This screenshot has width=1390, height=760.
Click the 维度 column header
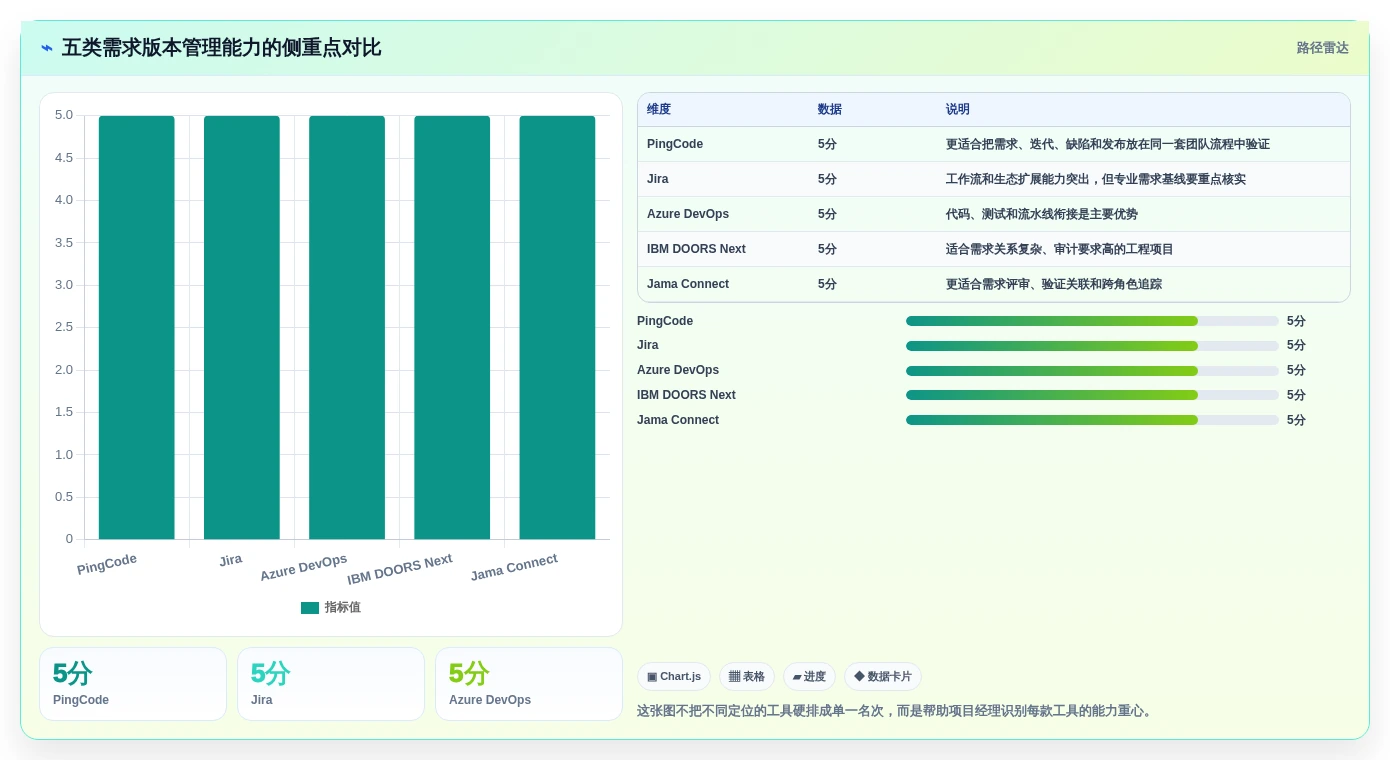click(x=659, y=110)
